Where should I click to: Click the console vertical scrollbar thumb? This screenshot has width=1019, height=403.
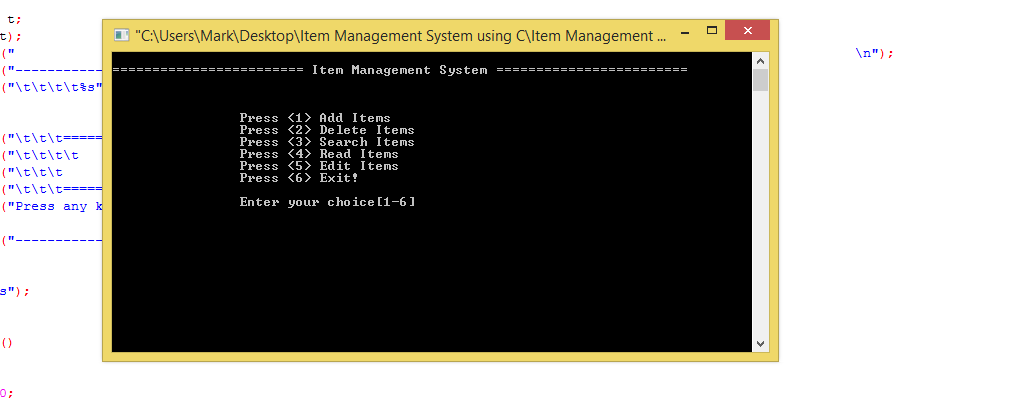point(760,79)
